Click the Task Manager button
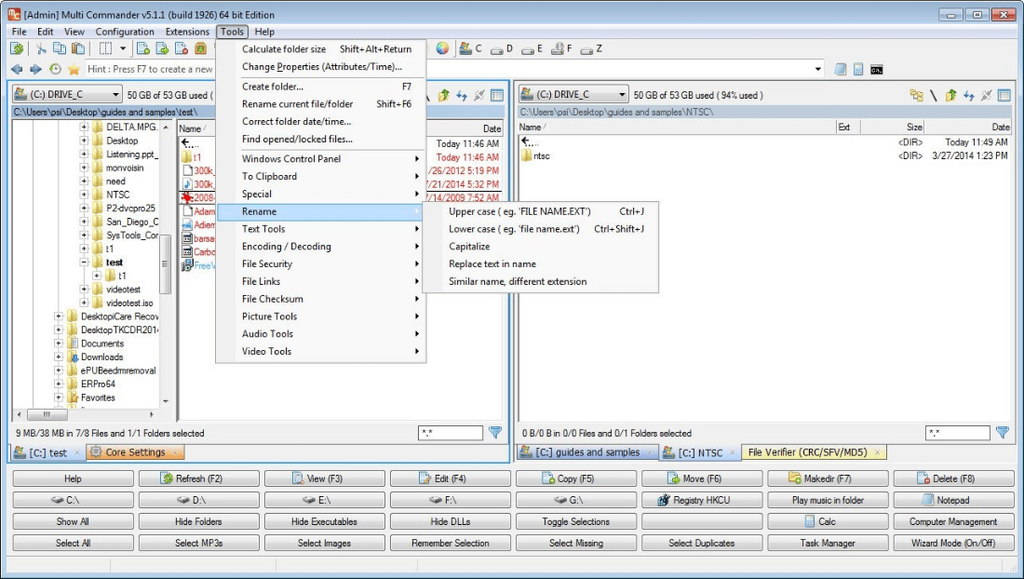 827,543
